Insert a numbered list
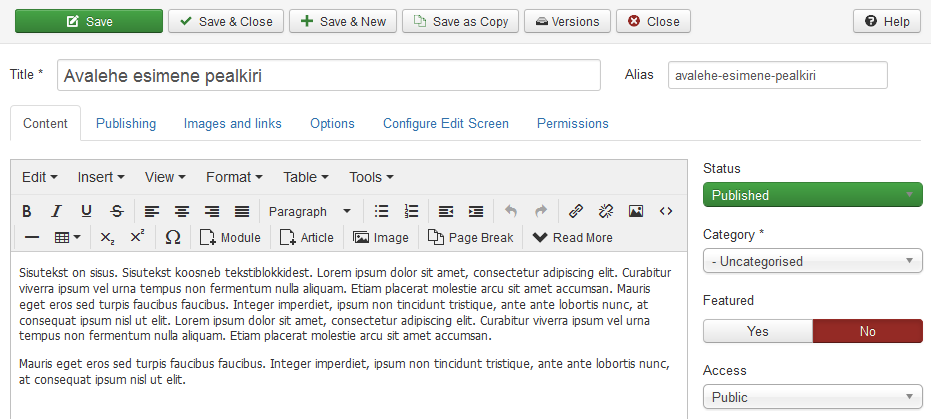931x419 pixels. point(411,211)
